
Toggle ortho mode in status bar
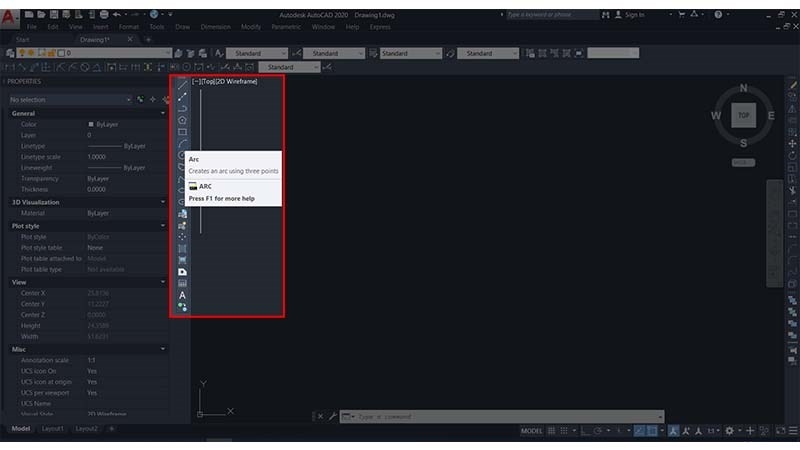[586, 431]
